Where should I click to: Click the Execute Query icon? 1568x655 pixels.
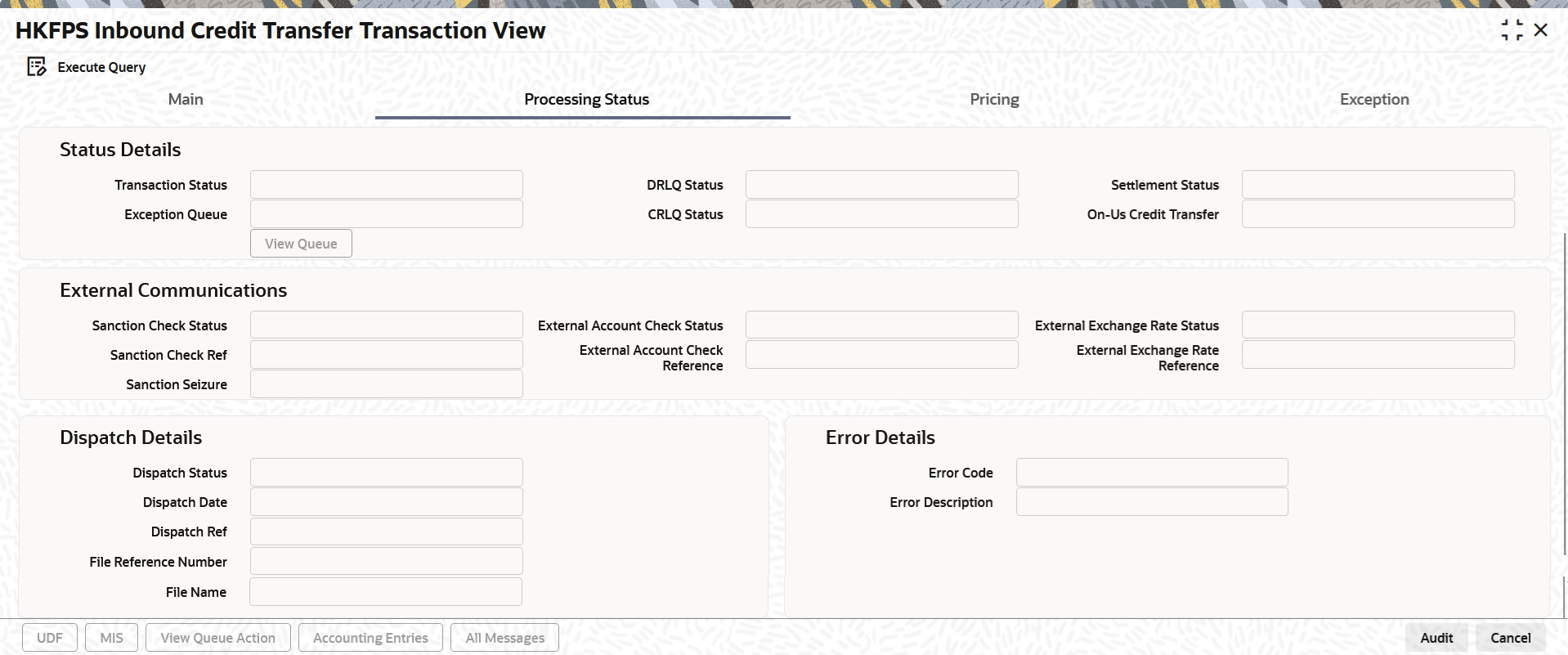37,67
